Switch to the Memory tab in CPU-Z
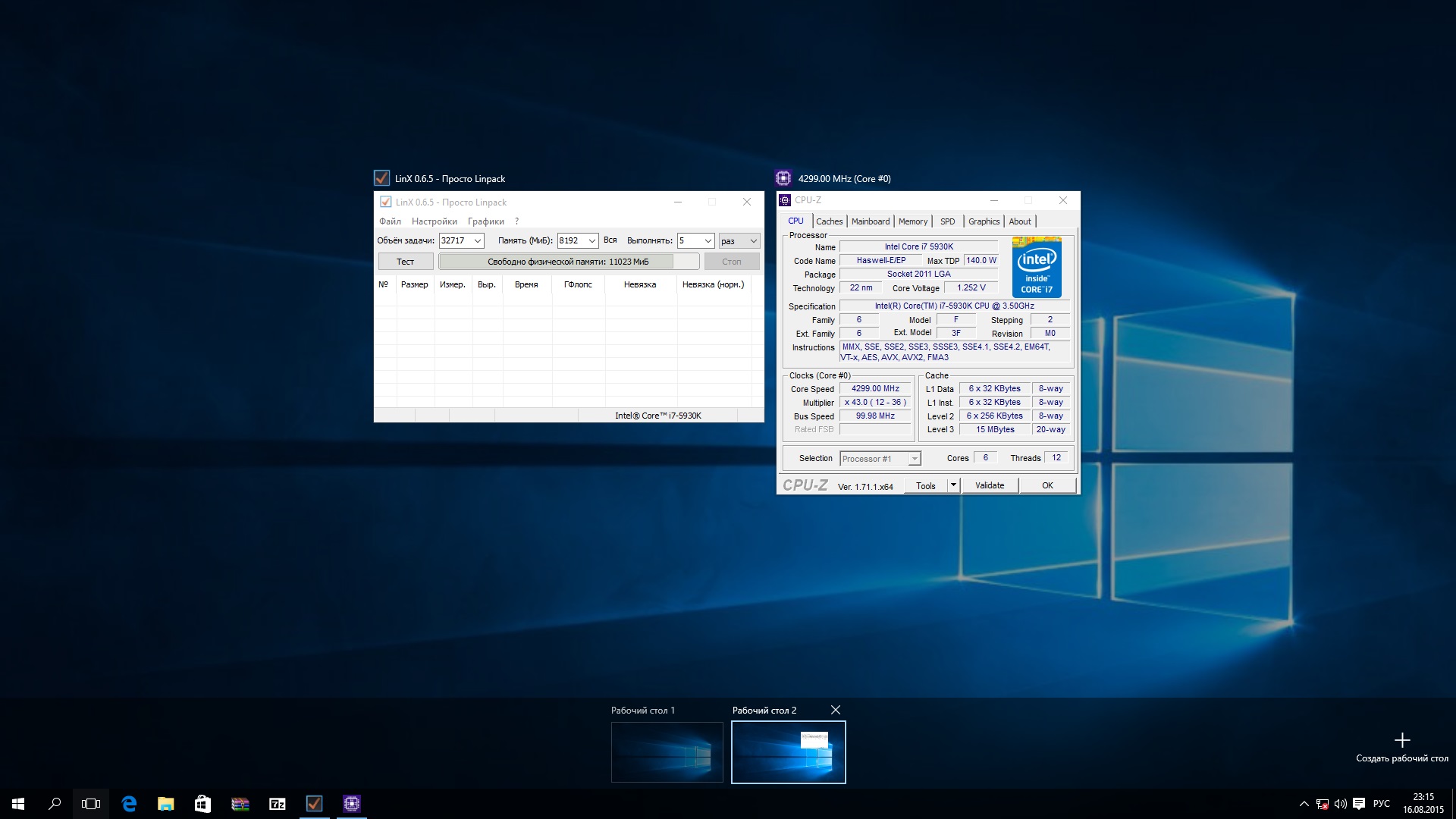 click(912, 221)
